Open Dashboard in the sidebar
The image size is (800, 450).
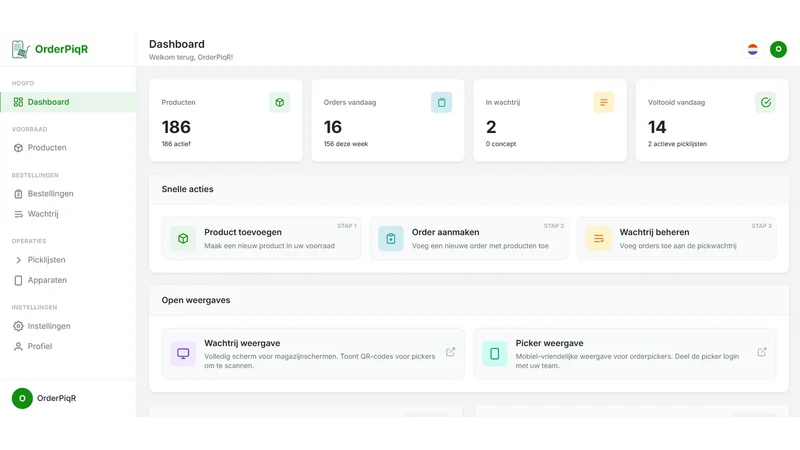click(x=68, y=102)
